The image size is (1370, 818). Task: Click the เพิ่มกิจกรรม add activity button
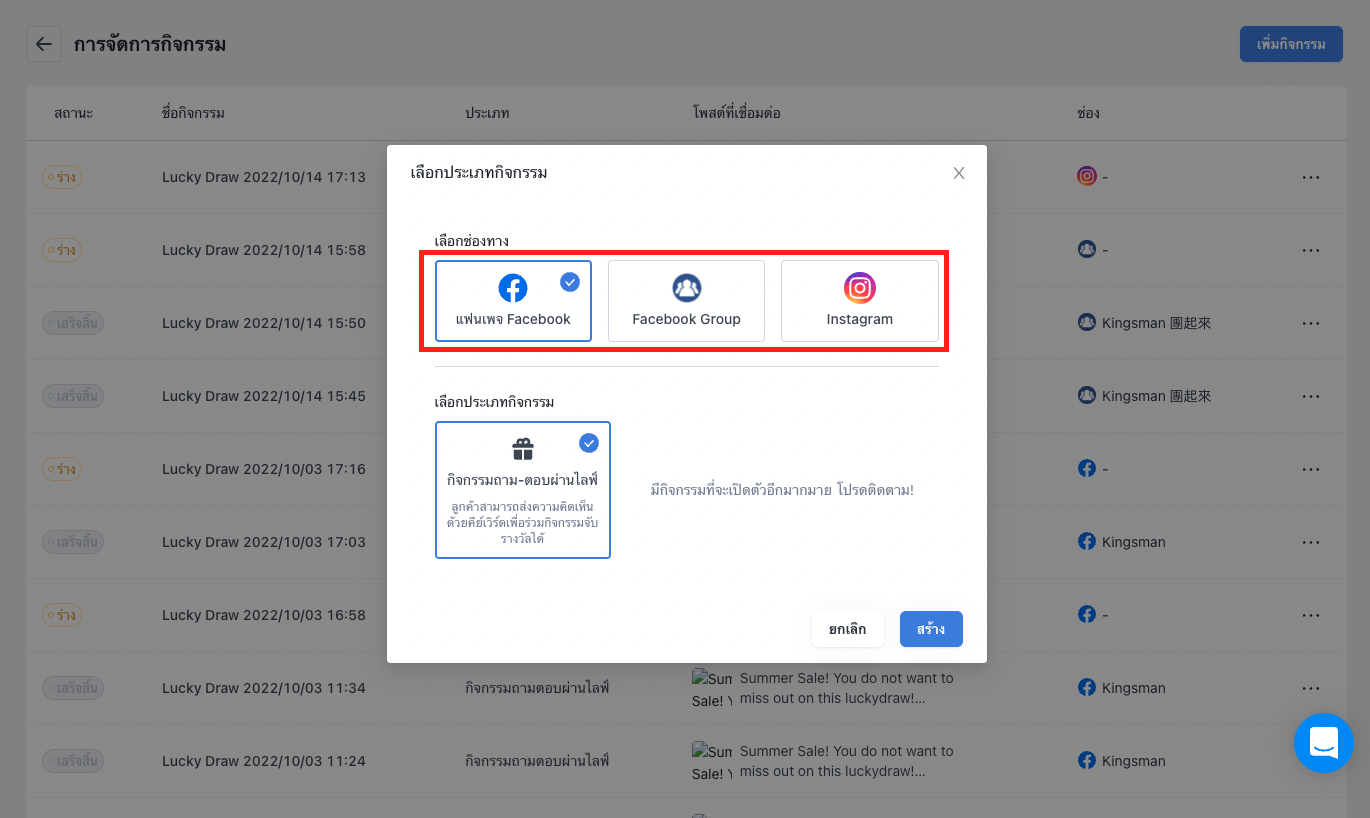[x=1291, y=44]
